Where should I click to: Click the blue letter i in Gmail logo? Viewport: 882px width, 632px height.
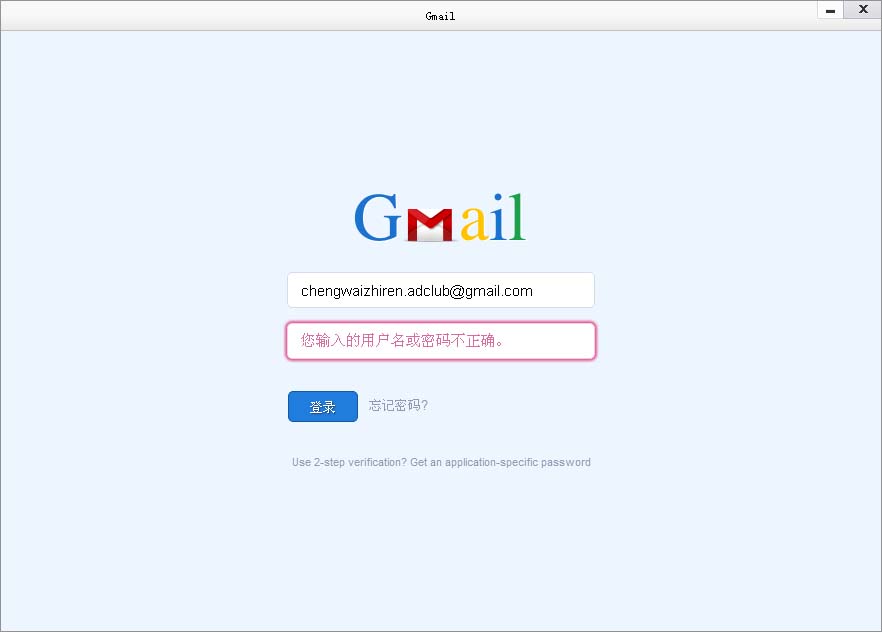498,217
